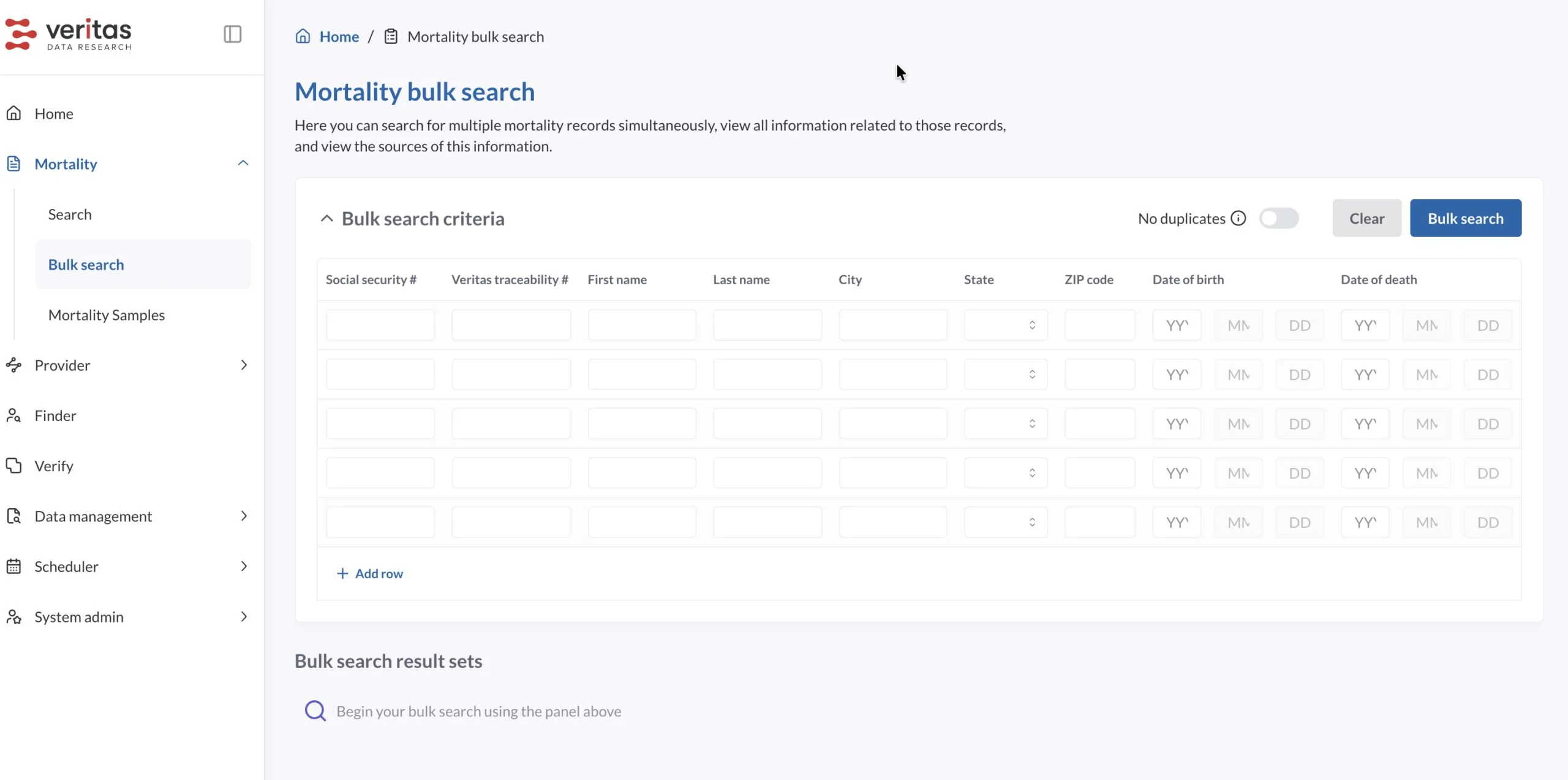1568x780 pixels.
Task: Click the Finder person-search icon
Action: (x=13, y=415)
